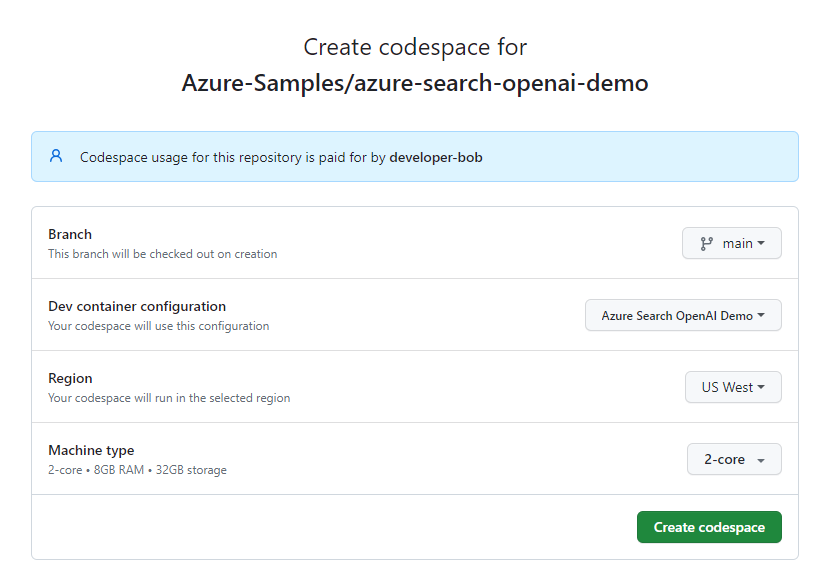Click the Machine type specs text
The width and height of the screenshot is (814, 576).
click(x=138, y=469)
